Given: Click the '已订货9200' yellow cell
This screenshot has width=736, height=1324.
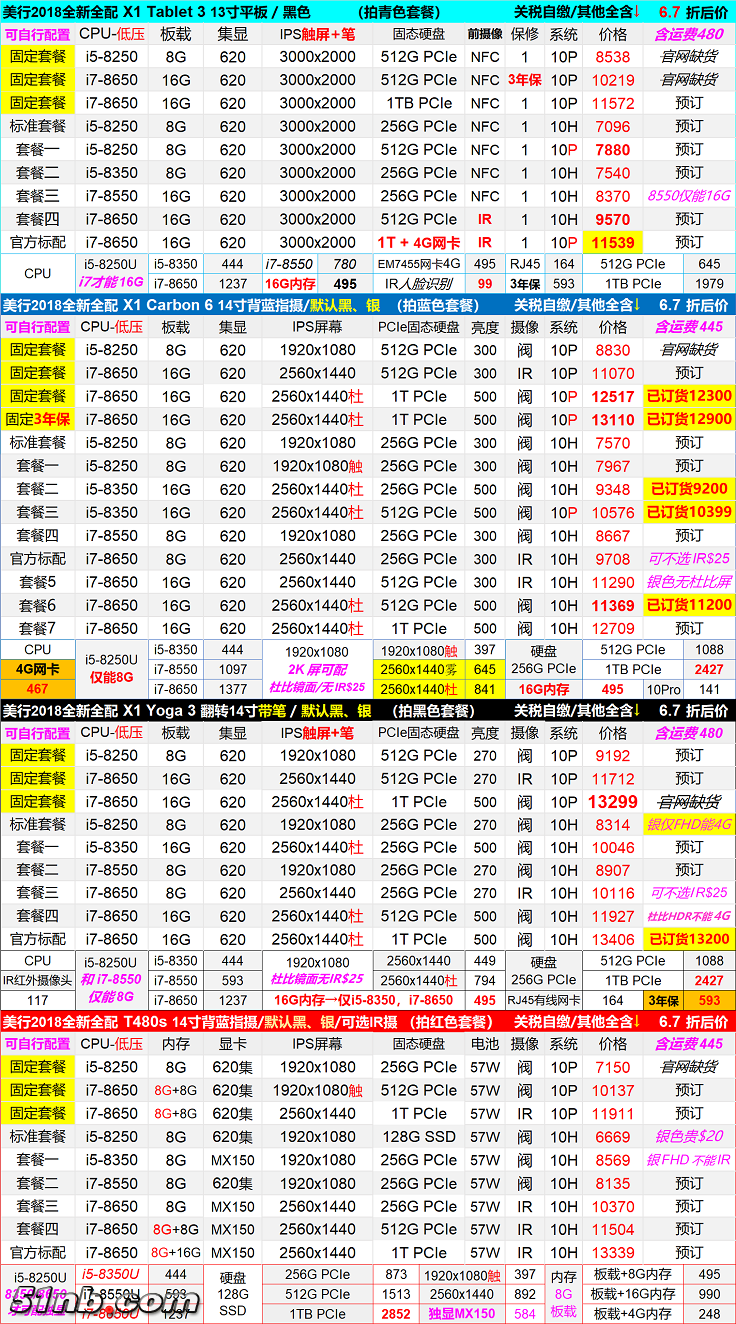Looking at the screenshot, I should click(x=689, y=489).
